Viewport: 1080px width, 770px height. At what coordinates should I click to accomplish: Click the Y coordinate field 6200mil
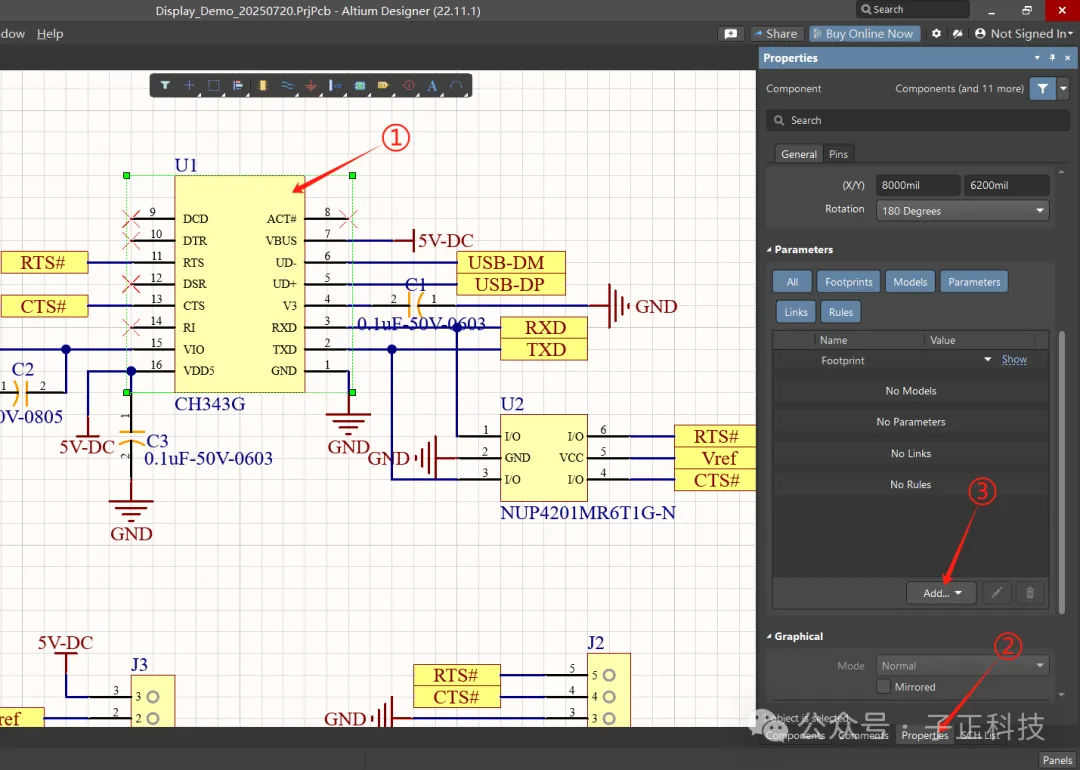point(1006,185)
